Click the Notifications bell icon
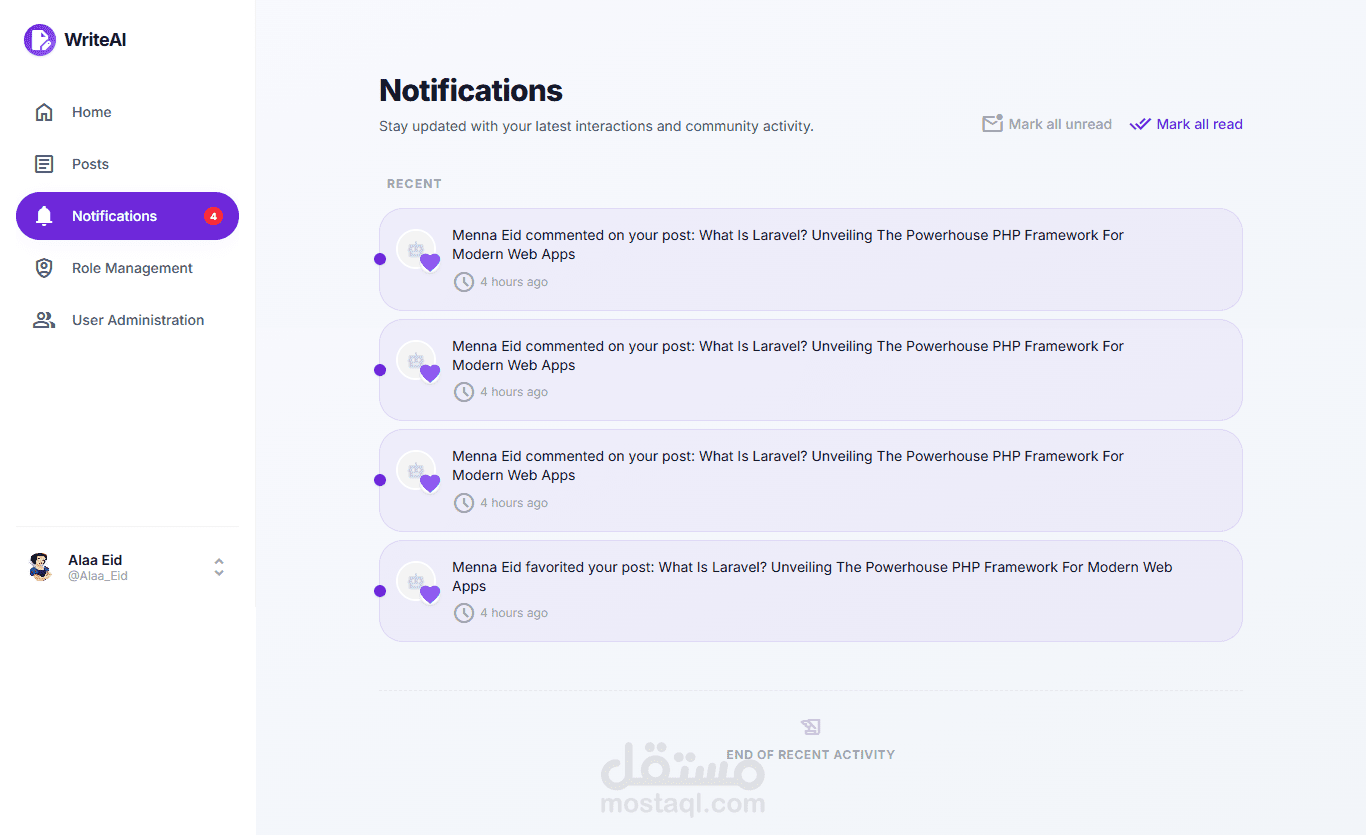This screenshot has height=835, width=1366. click(x=44, y=216)
